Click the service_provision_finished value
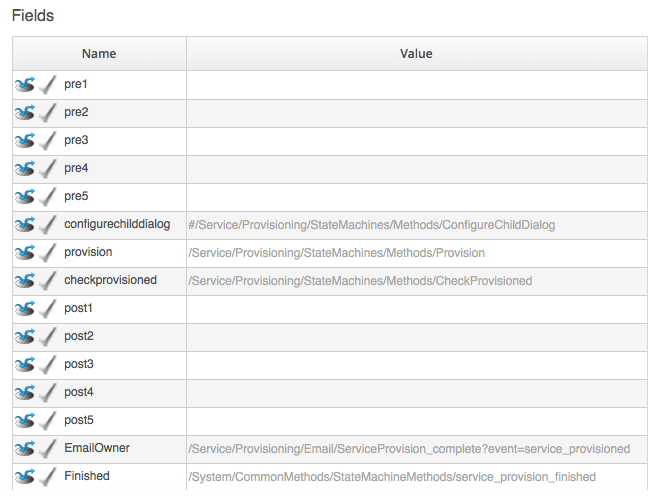Screen dimensions: 648x497 tap(392, 478)
